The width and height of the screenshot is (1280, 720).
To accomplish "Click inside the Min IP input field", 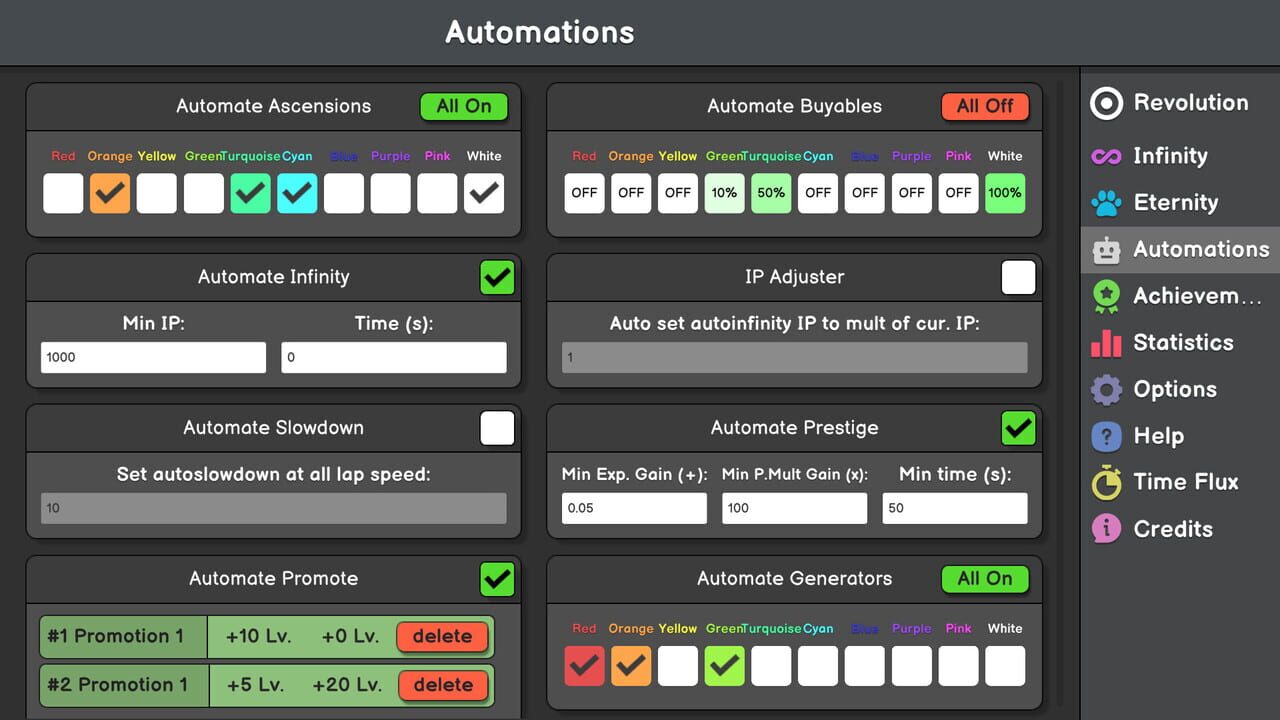I will click(152, 357).
